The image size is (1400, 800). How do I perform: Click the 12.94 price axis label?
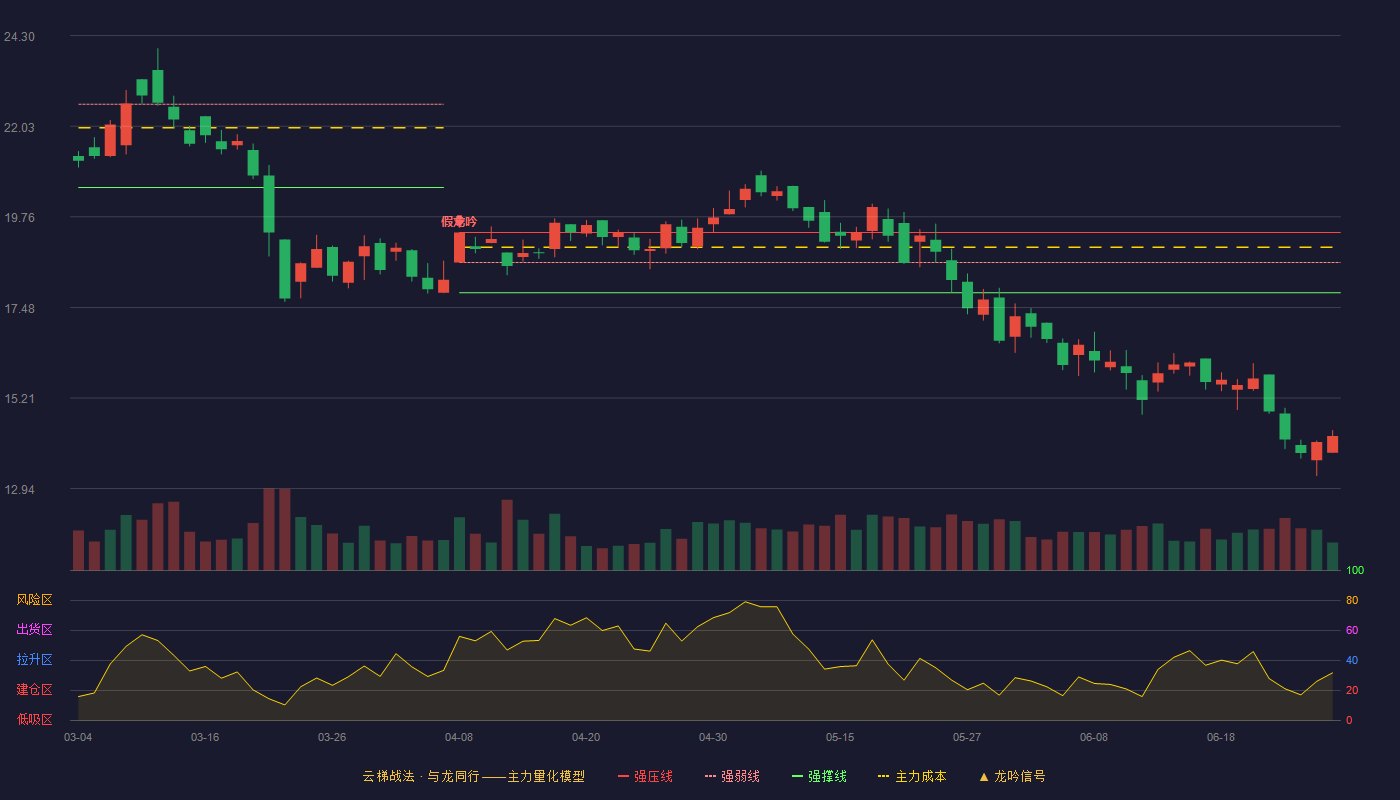click(19, 490)
